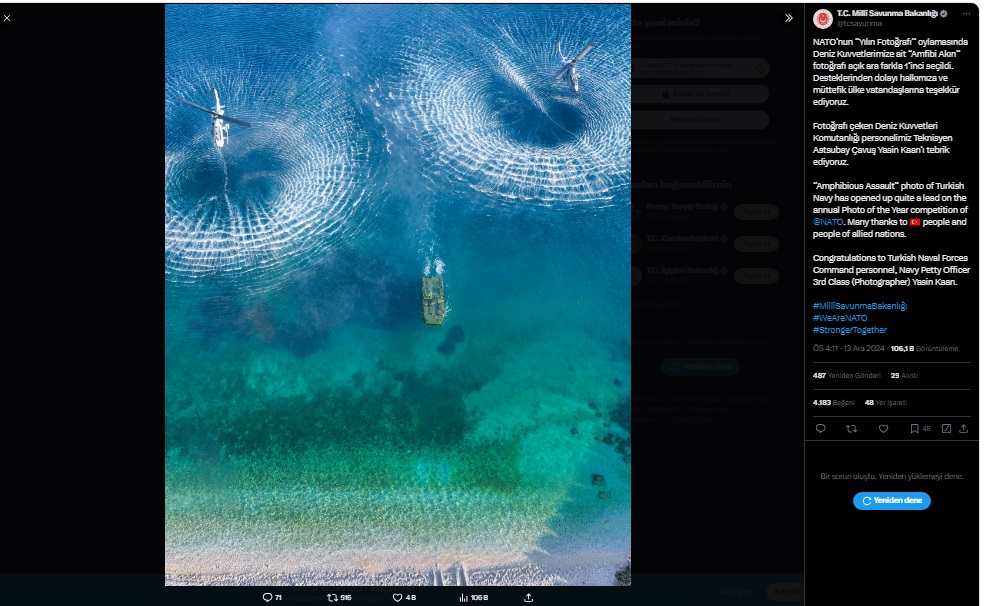
Task: Open view stats icon below the photo
Action: (464, 597)
